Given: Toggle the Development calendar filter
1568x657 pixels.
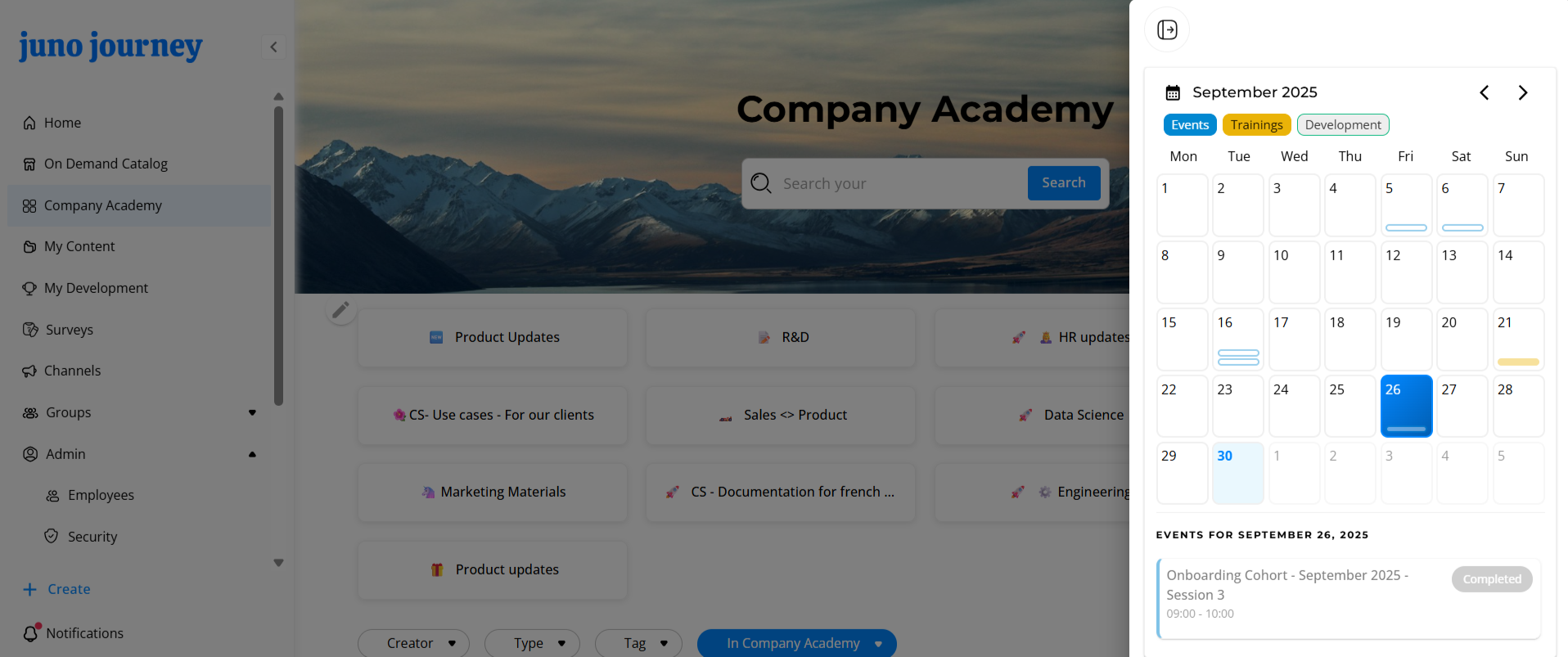Looking at the screenshot, I should [1342, 125].
